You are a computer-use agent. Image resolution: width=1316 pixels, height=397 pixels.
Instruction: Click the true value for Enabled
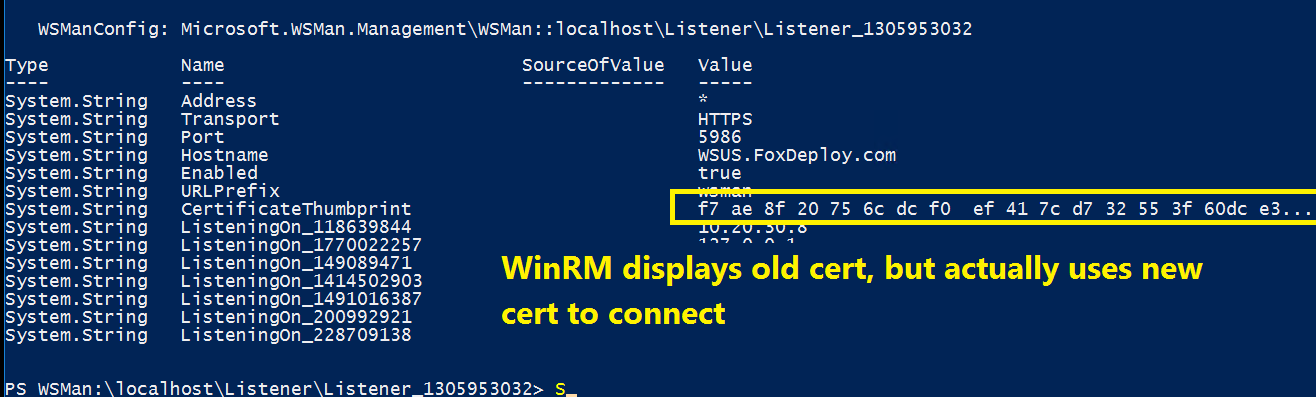(720, 173)
